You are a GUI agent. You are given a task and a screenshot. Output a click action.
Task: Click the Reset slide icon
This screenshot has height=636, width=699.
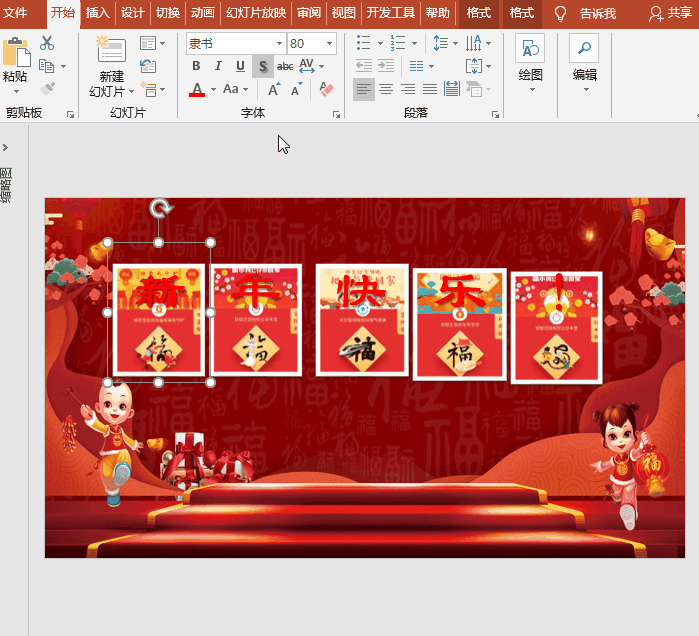[x=148, y=66]
